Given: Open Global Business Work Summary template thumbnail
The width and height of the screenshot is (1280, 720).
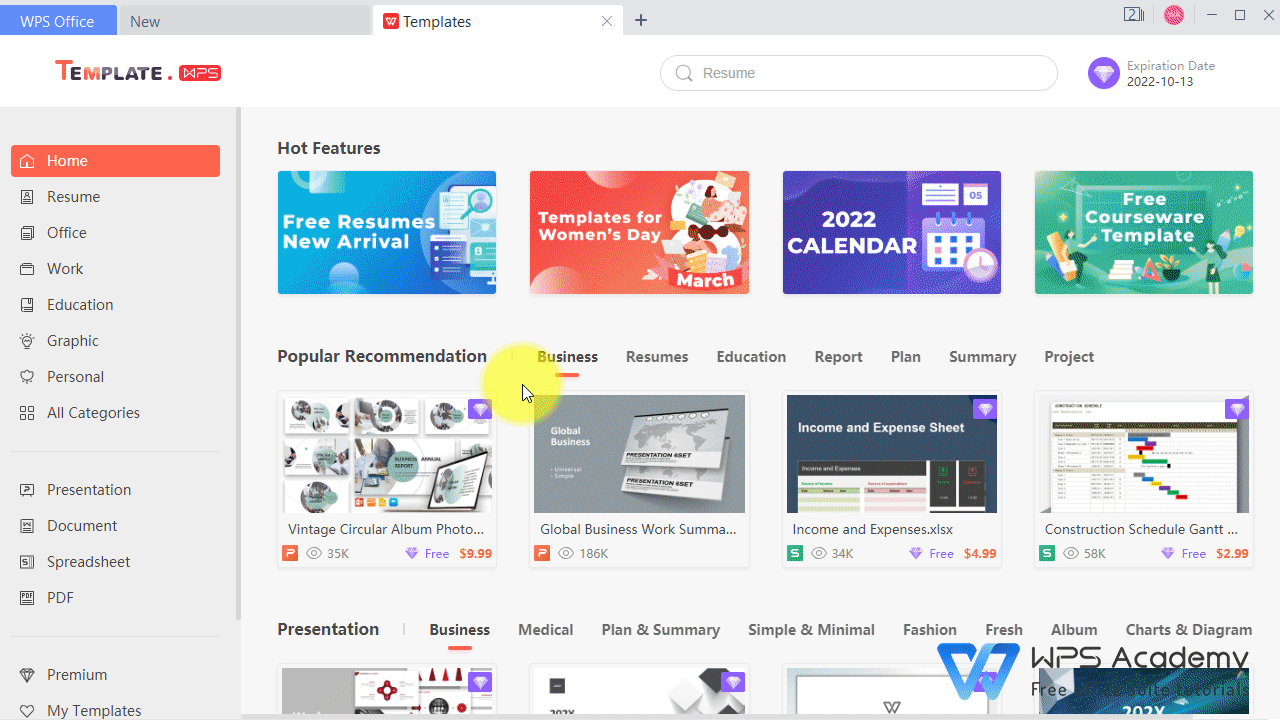Looking at the screenshot, I should tap(639, 453).
